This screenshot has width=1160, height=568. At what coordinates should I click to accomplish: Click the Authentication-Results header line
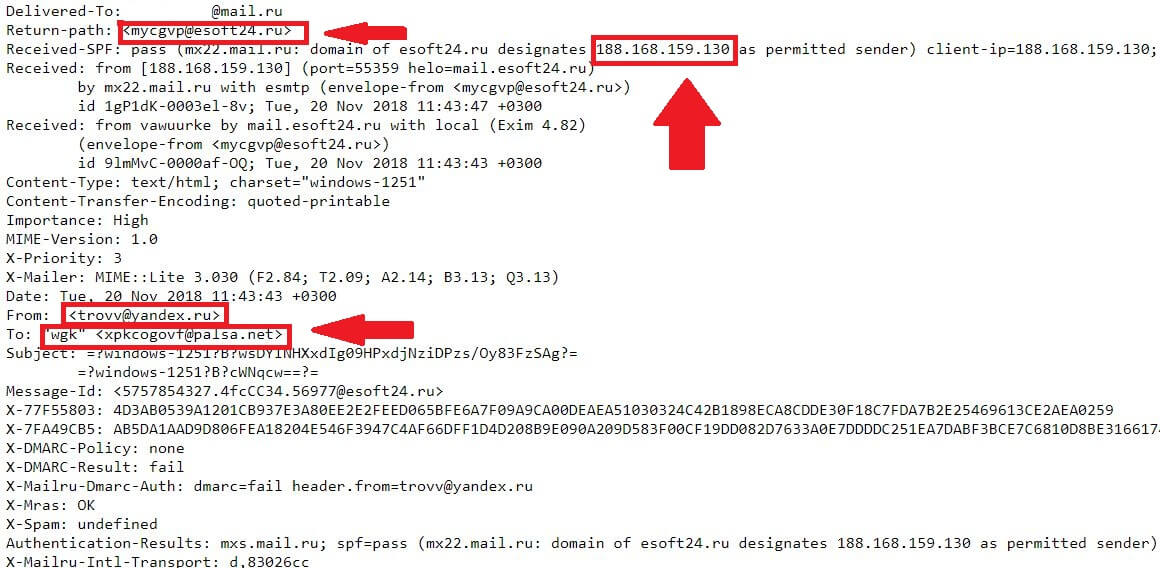tap(580, 543)
